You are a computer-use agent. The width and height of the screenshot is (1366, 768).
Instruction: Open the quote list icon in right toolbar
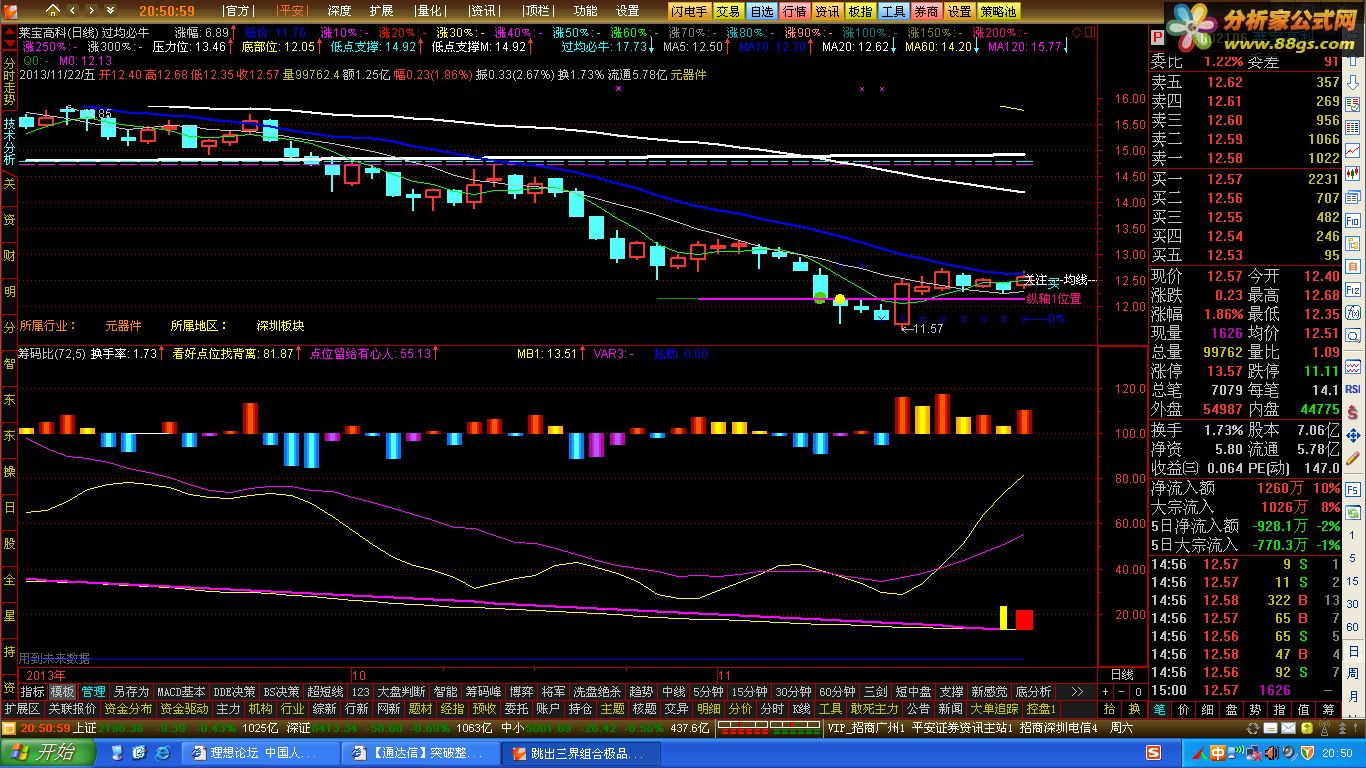coord(1353,104)
